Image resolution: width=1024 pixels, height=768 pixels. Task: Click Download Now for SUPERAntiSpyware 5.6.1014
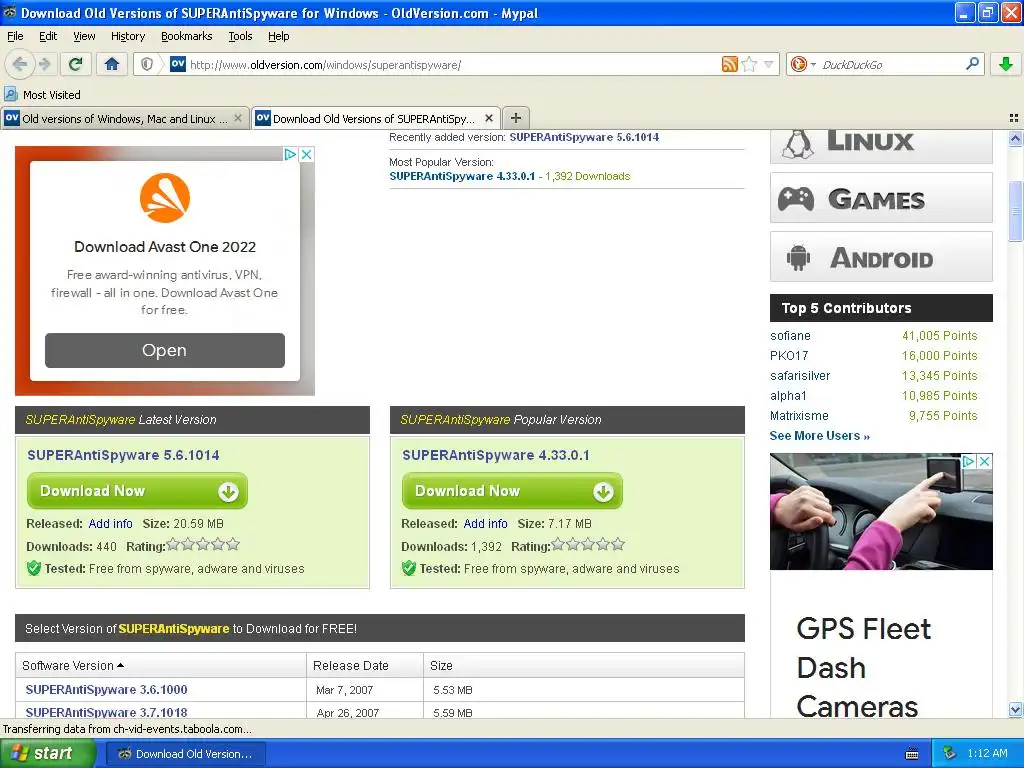tap(137, 490)
